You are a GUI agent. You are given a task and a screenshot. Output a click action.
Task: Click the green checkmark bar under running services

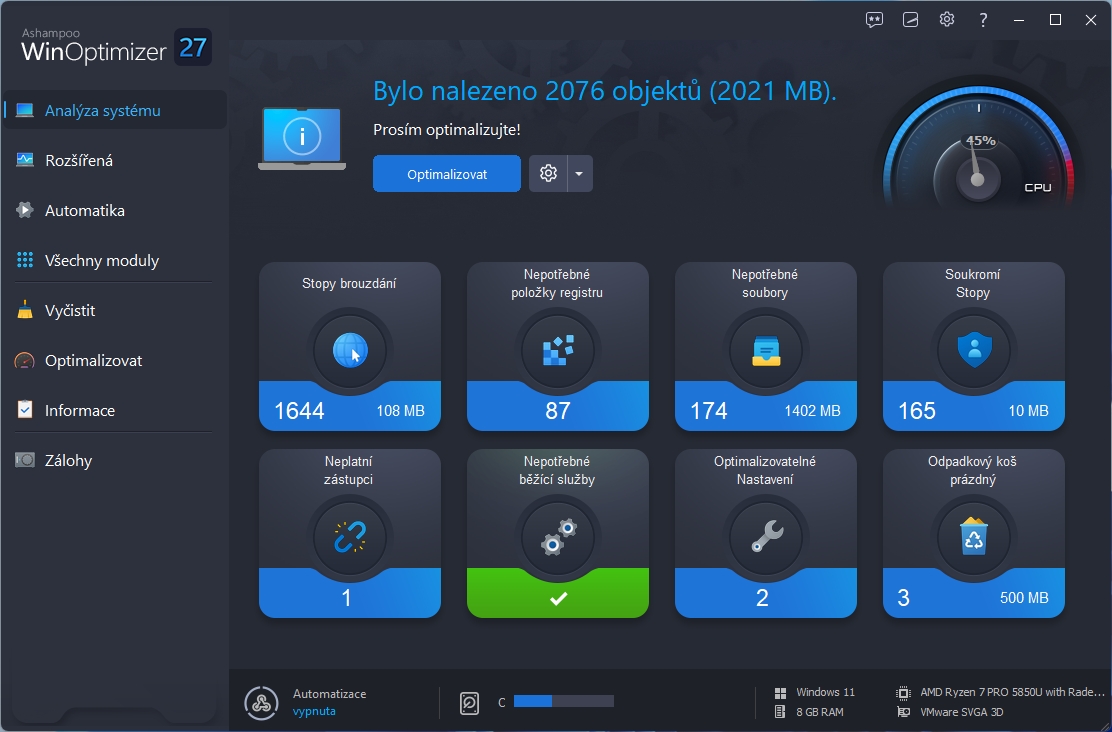[x=558, y=598]
